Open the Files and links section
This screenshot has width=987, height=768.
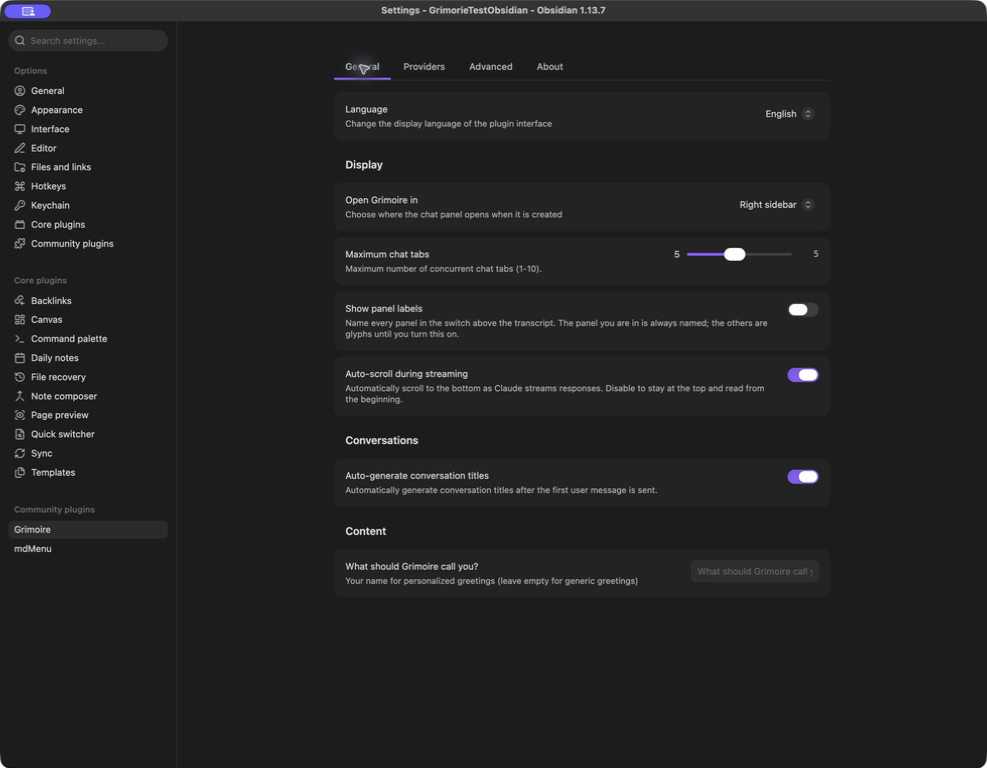[x=88, y=167]
